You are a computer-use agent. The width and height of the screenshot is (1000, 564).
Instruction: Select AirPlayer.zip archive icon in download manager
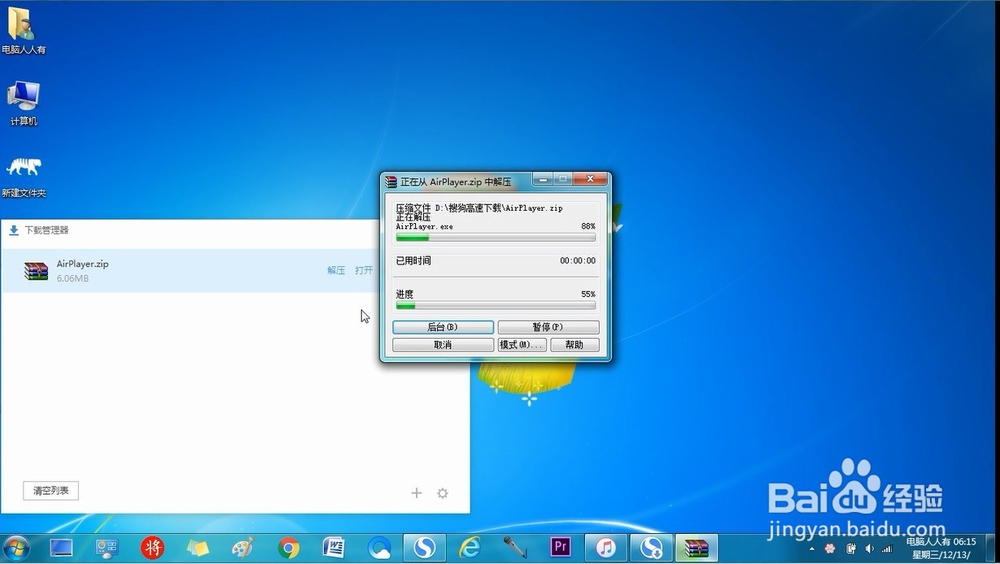(x=36, y=271)
